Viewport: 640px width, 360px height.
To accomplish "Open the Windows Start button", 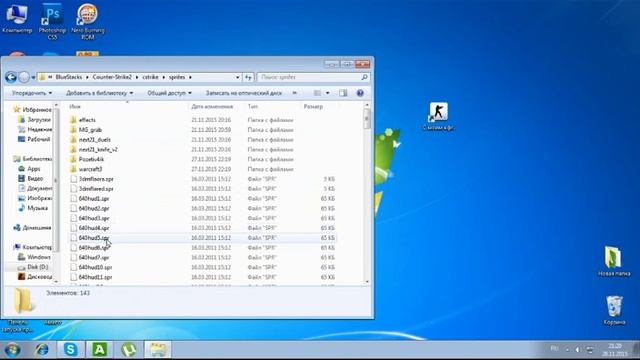I will tap(12, 350).
